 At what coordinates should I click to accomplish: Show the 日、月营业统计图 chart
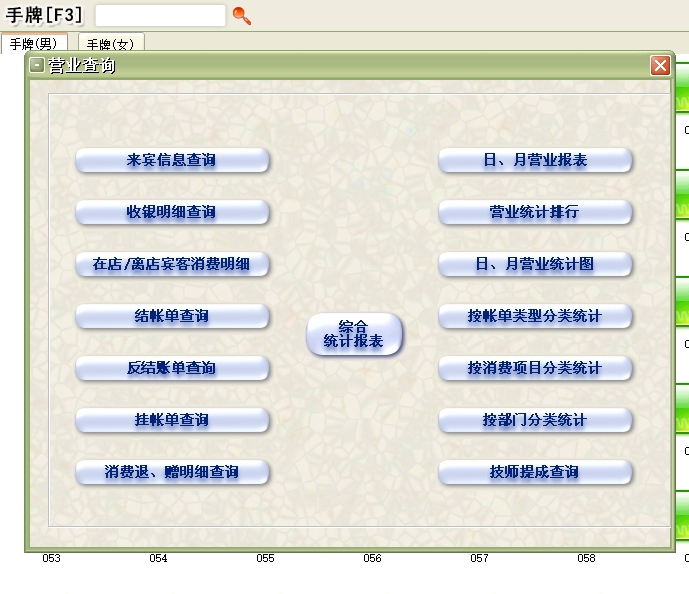tap(535, 264)
